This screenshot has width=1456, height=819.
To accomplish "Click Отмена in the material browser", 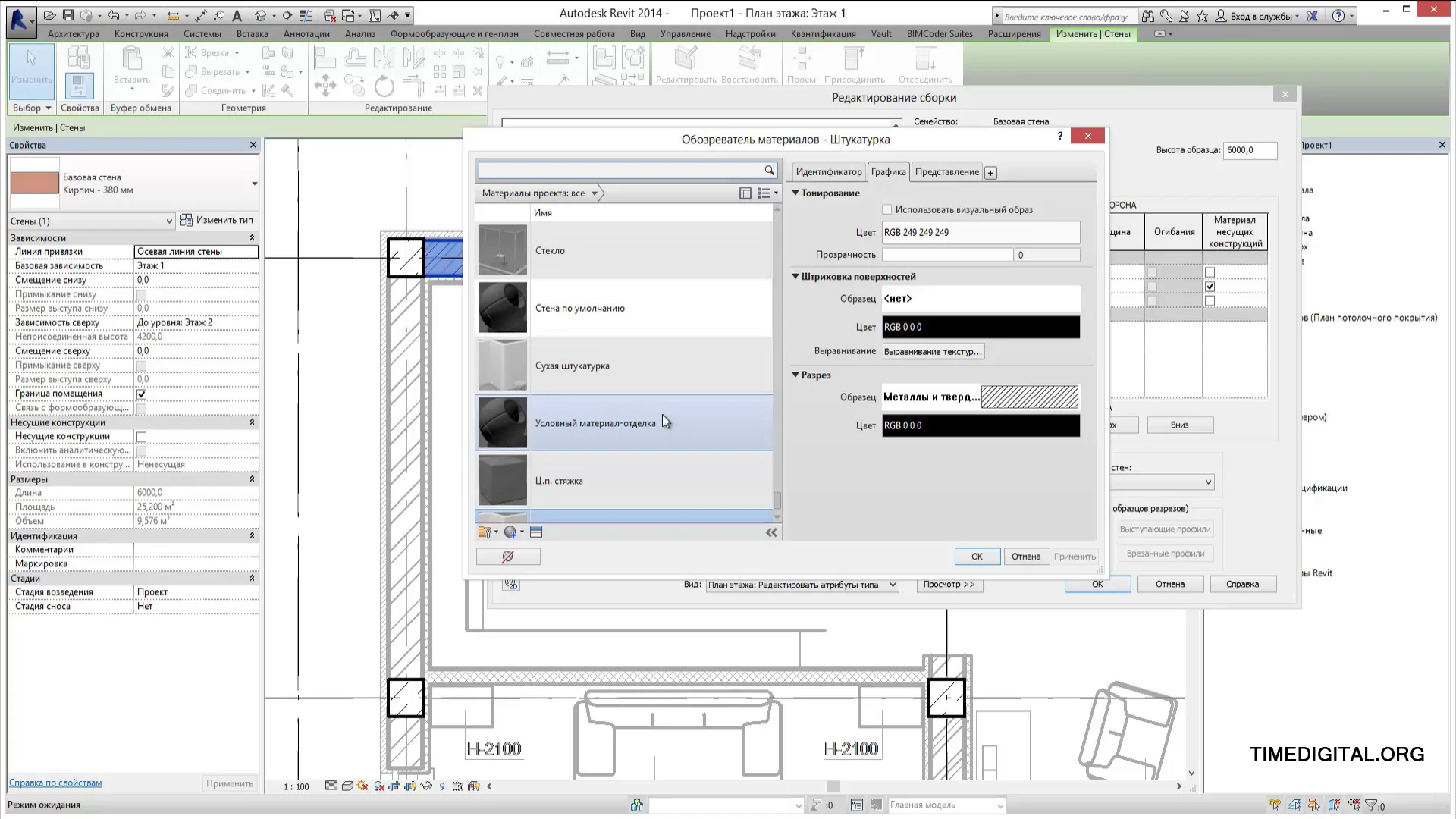I will pyautogui.click(x=1026, y=557).
